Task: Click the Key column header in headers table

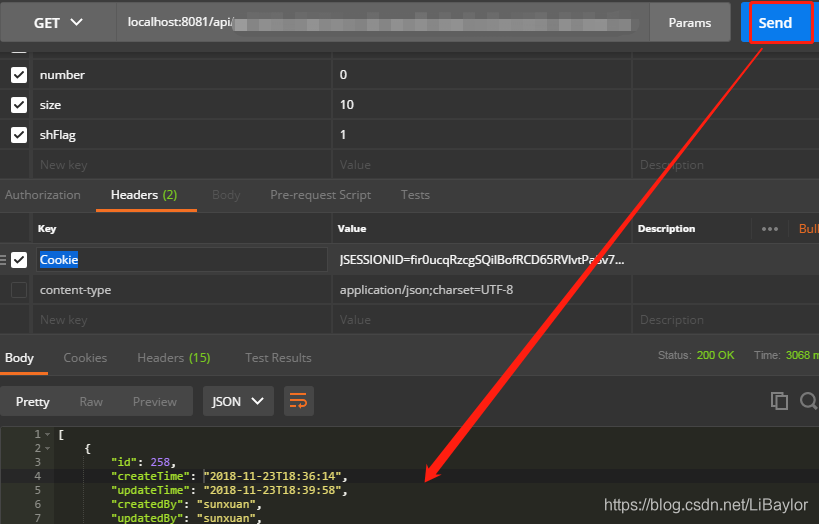Action: pyautogui.click(x=47, y=229)
